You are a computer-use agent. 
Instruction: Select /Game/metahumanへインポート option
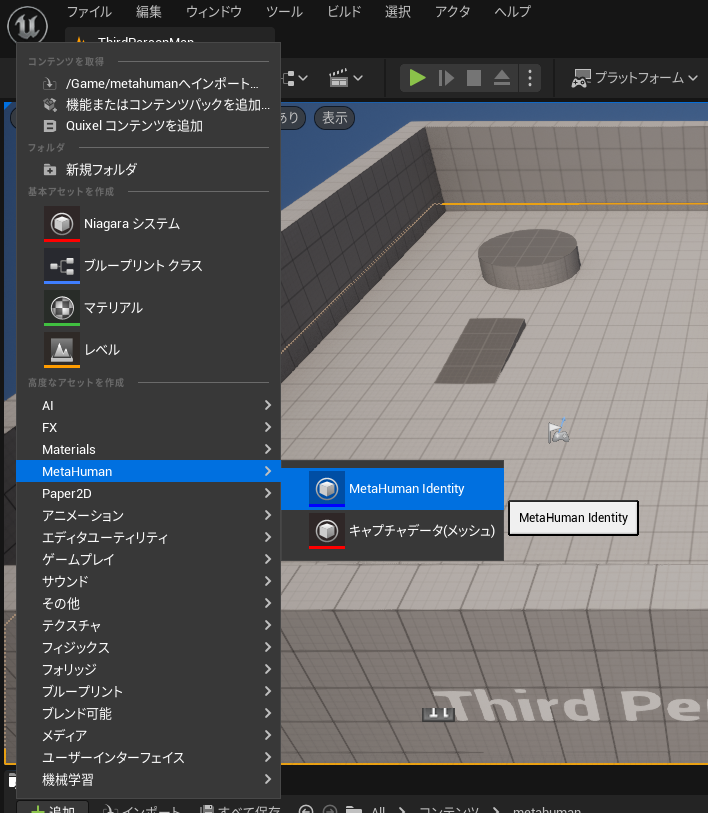tap(148, 83)
